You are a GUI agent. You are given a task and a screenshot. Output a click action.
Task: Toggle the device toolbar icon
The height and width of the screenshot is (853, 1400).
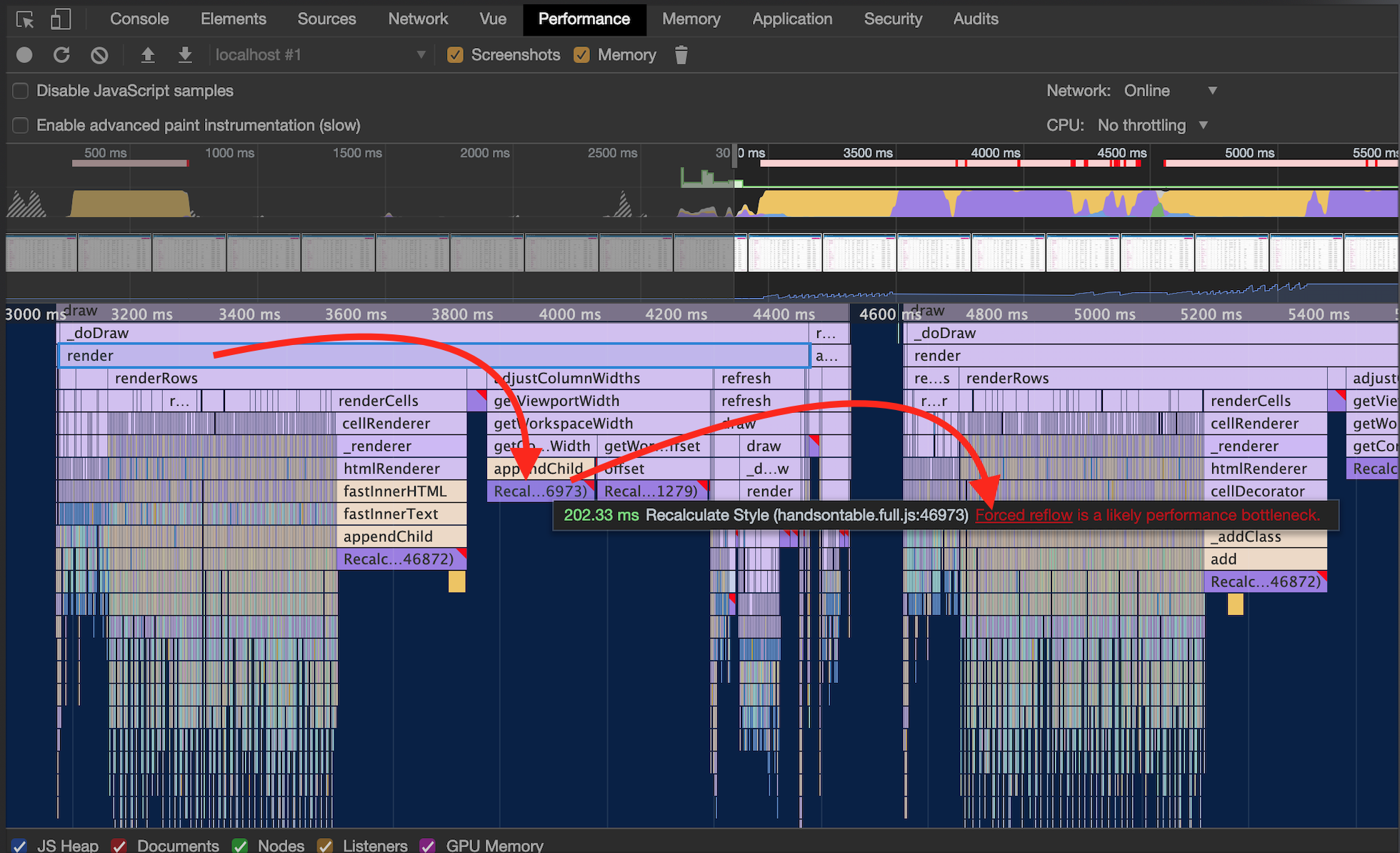[x=61, y=19]
